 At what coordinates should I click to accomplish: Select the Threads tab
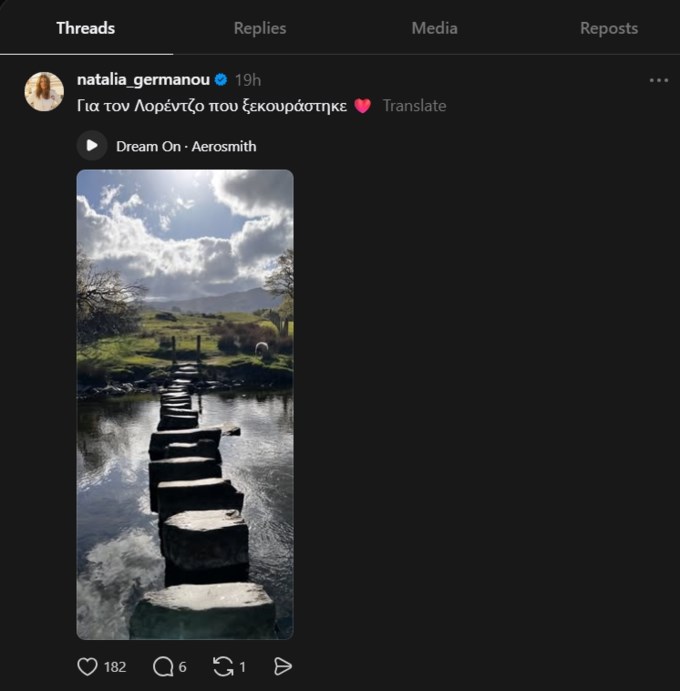pos(86,28)
